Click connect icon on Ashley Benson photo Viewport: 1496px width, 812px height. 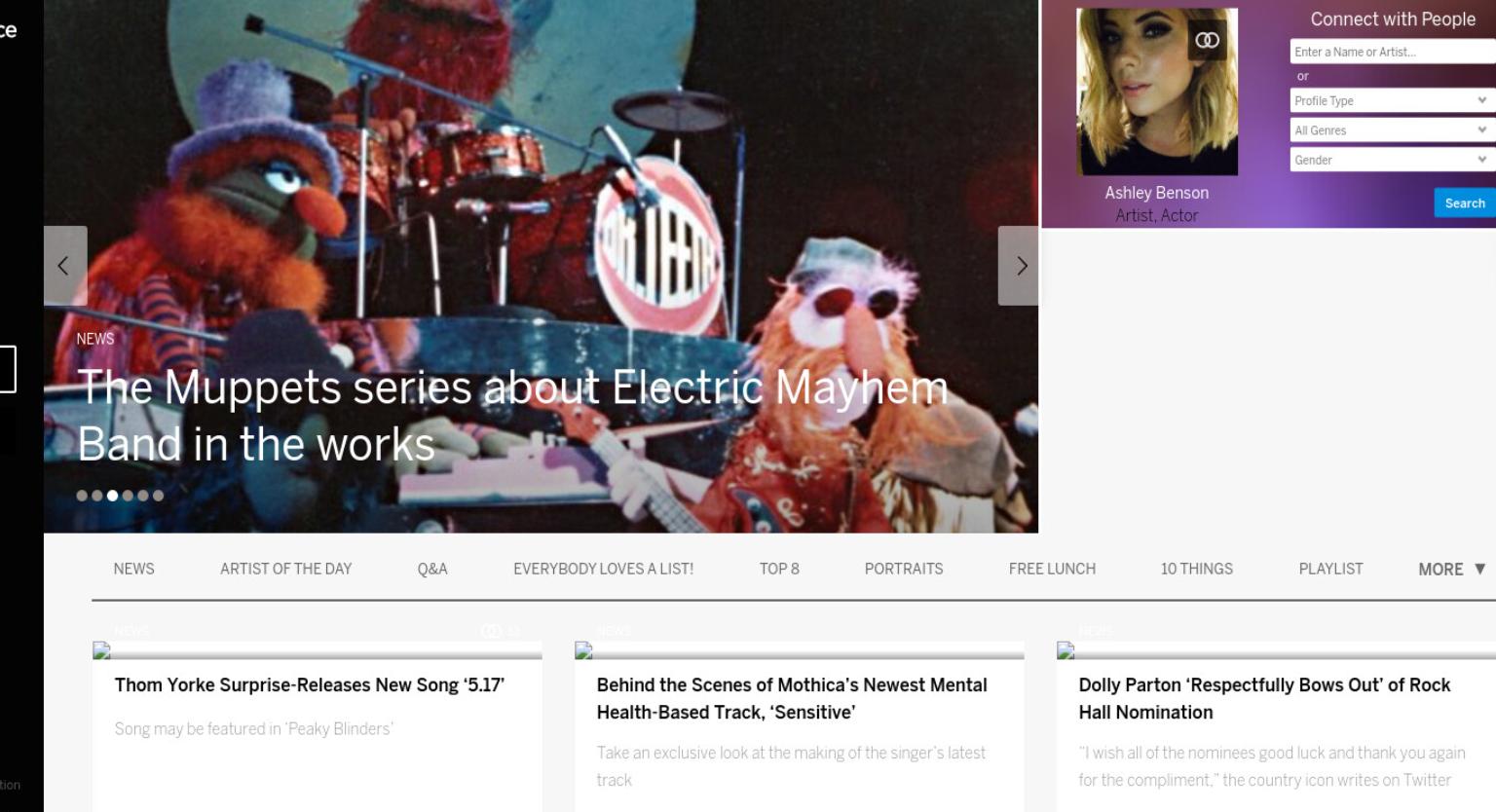1208,40
